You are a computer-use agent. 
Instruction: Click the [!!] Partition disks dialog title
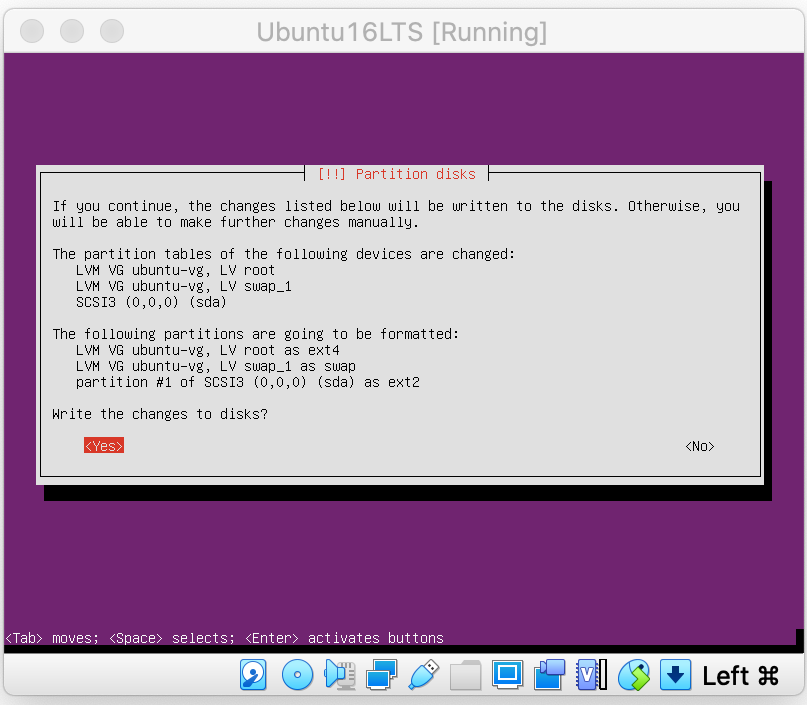point(397,174)
